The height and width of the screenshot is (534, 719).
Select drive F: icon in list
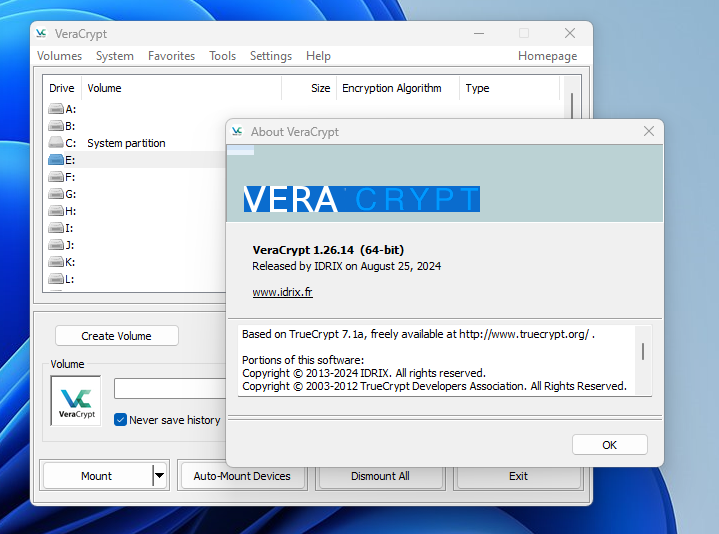(x=56, y=177)
